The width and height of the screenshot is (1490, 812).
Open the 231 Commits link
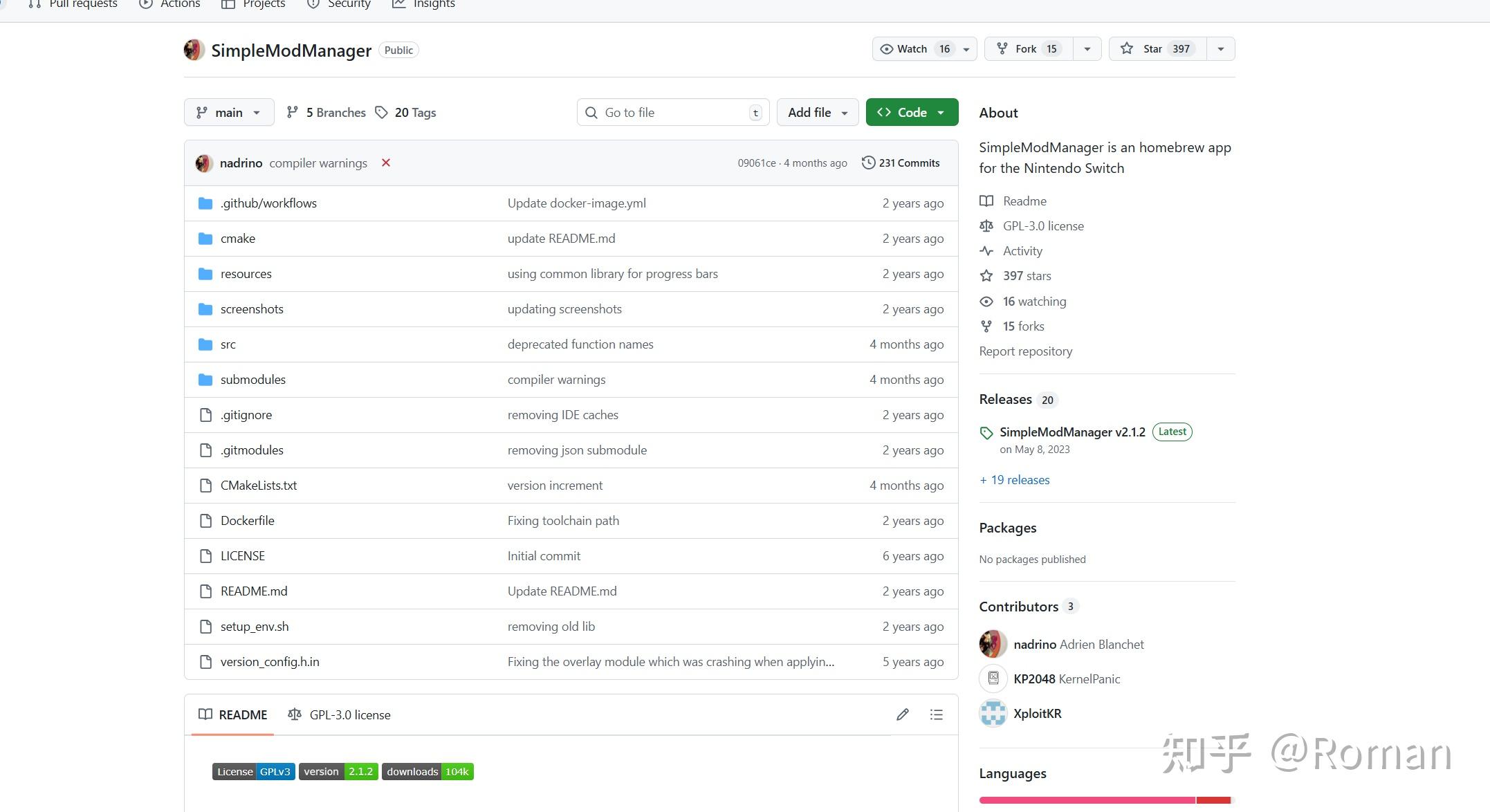click(908, 163)
